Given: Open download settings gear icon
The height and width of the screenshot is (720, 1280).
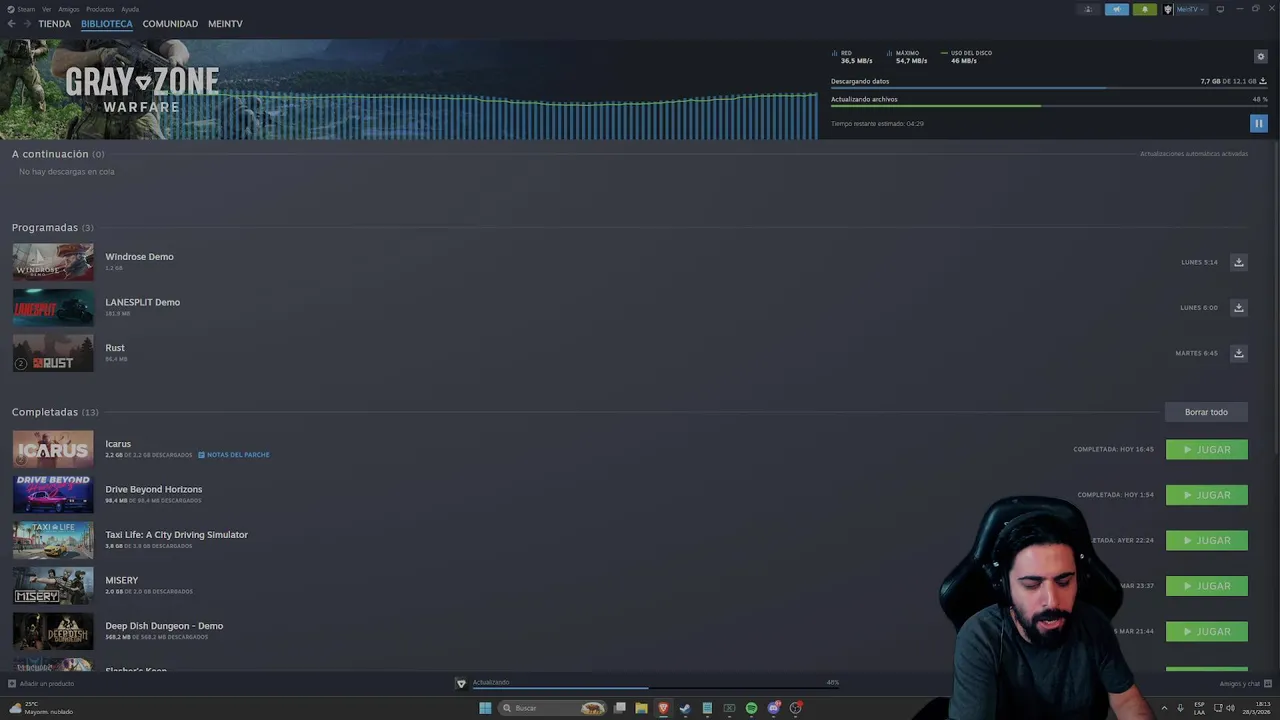Looking at the screenshot, I should 1260,56.
